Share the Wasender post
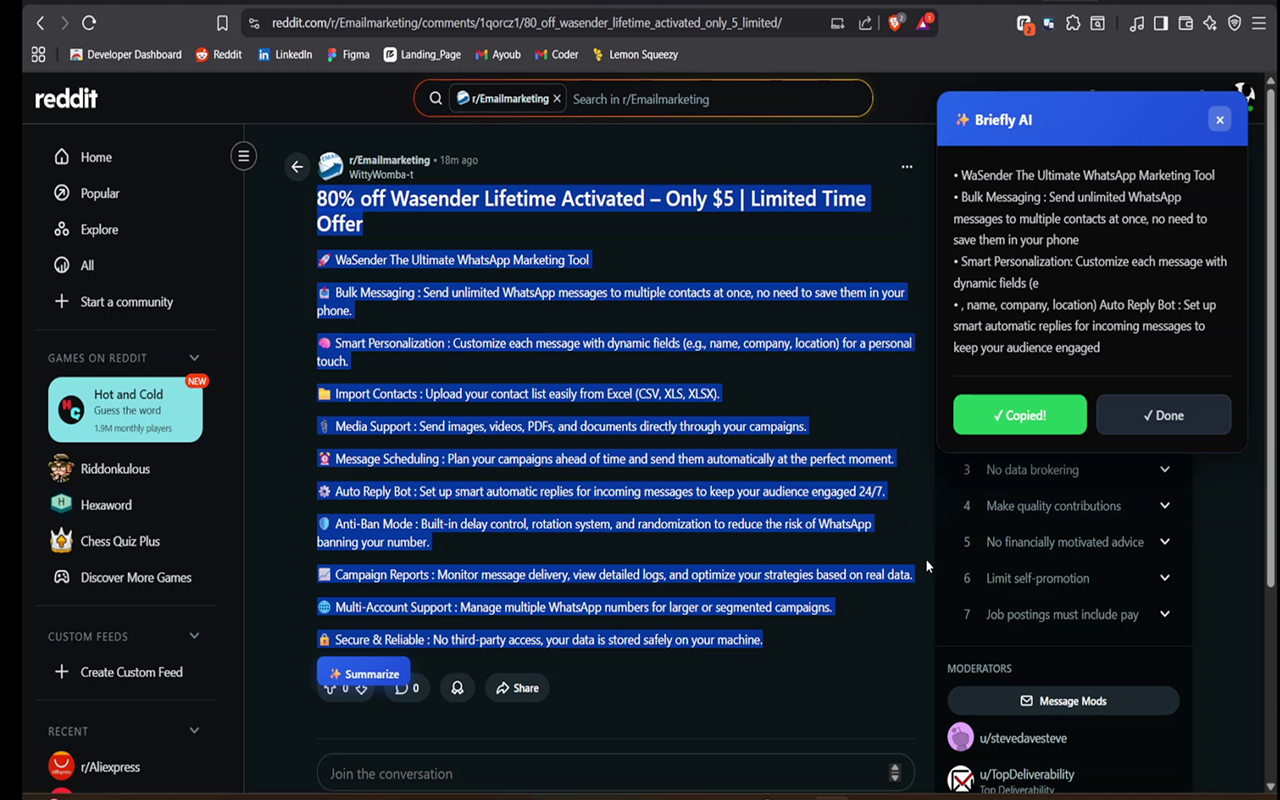The image size is (1280, 800). coord(517,688)
